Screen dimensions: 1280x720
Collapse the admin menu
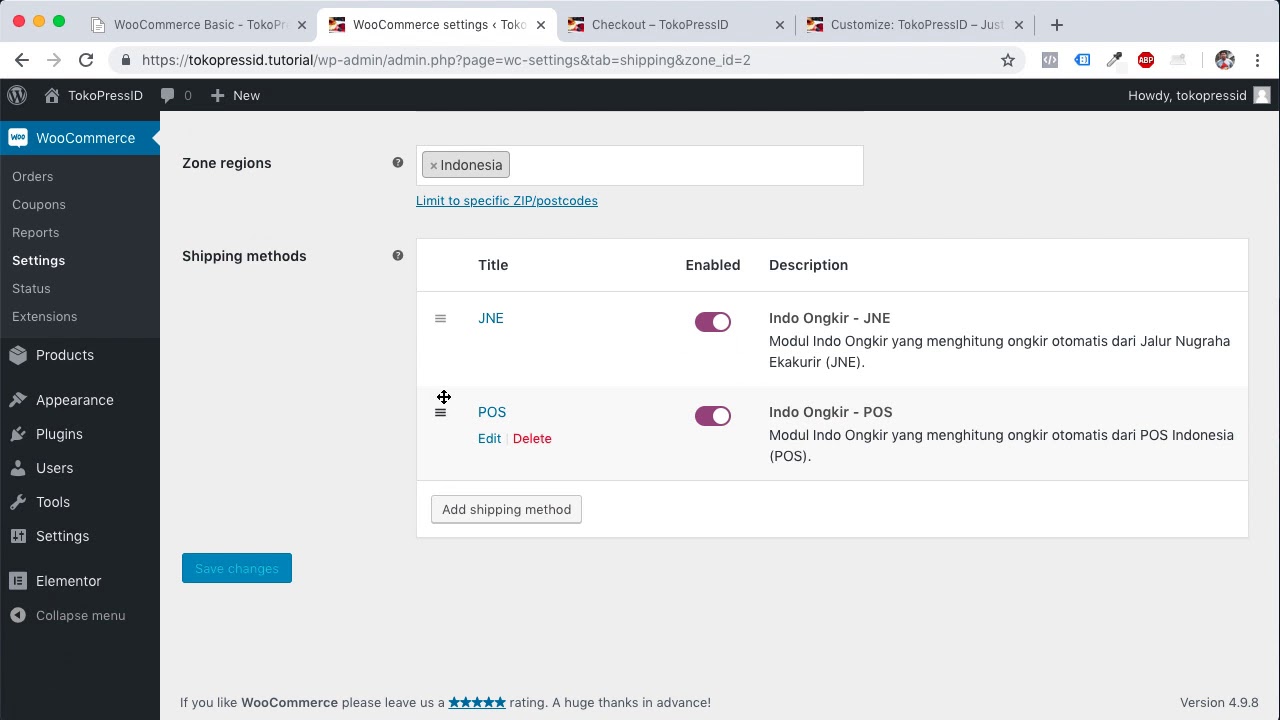coord(80,615)
